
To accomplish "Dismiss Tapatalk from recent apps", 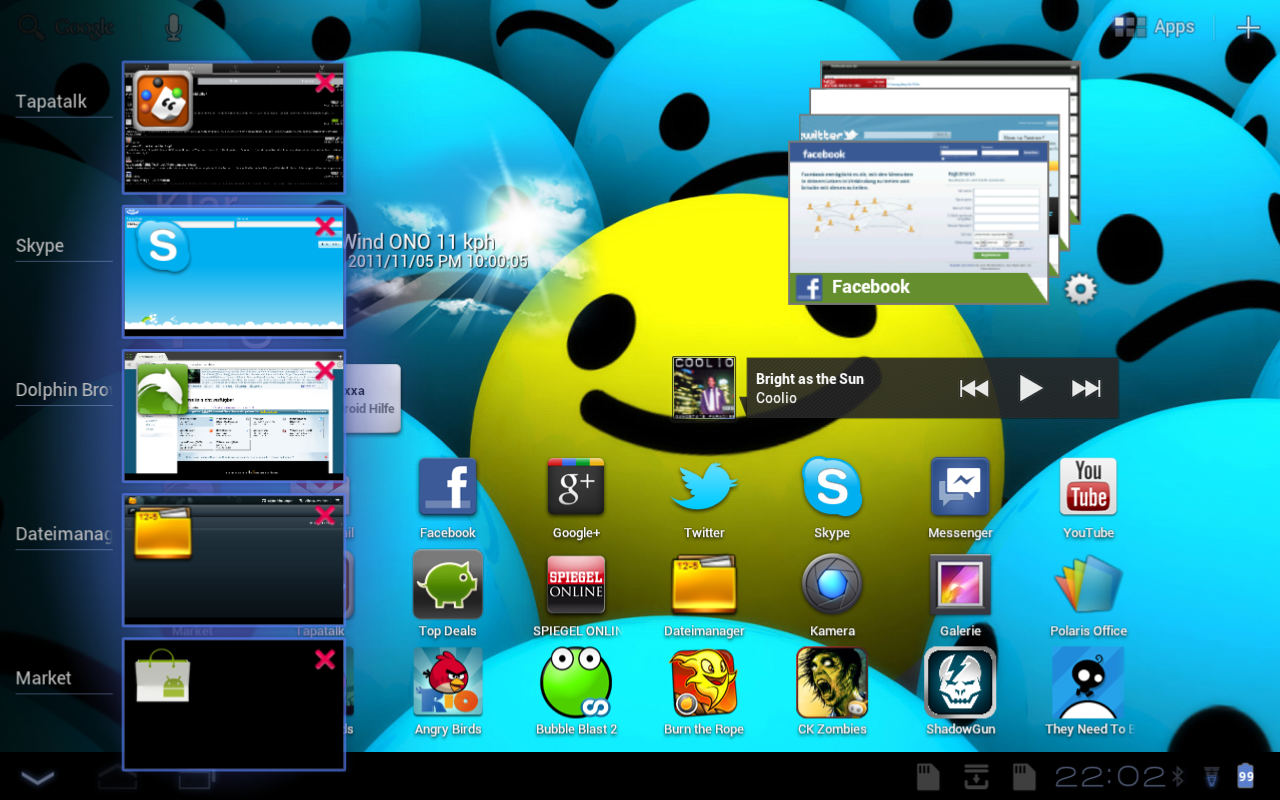I will pos(325,83).
